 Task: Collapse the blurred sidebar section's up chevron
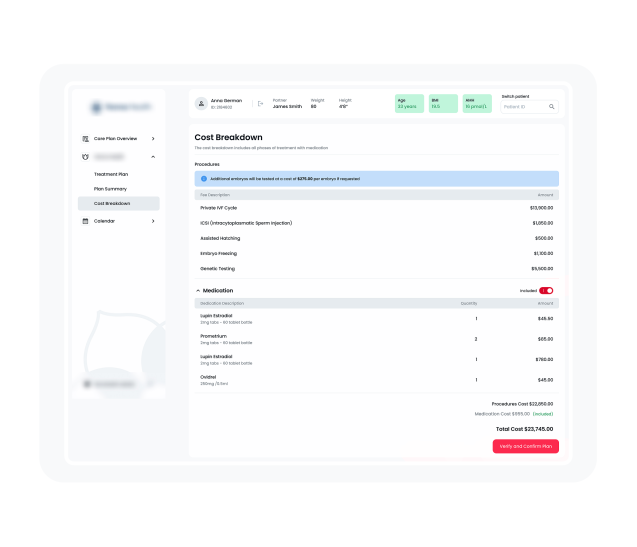tap(153, 157)
